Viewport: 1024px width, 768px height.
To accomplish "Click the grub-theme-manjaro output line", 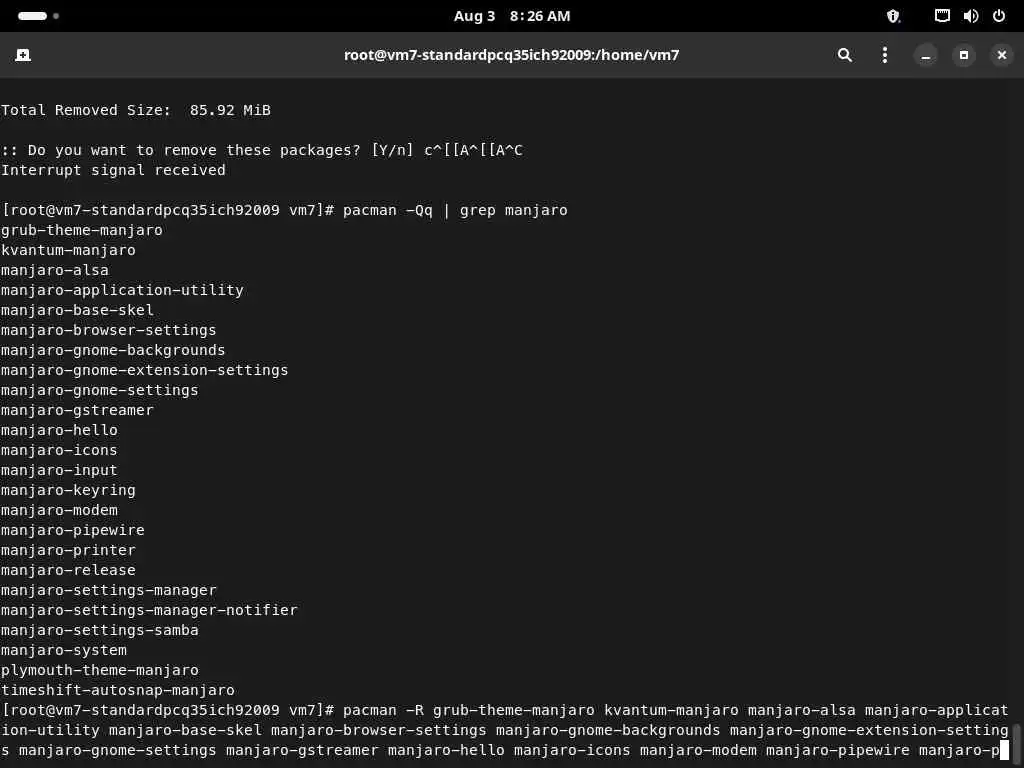I will point(82,230).
